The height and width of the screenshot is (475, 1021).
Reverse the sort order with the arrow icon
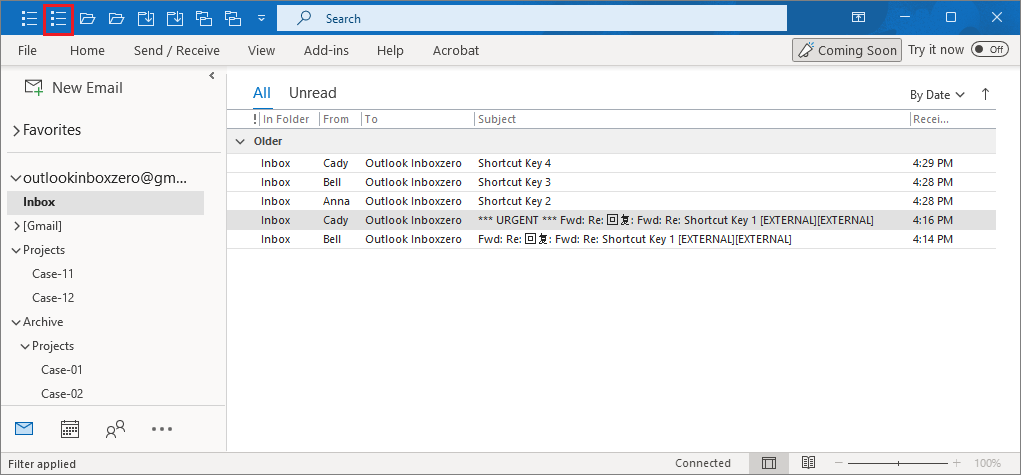[x=985, y=94]
